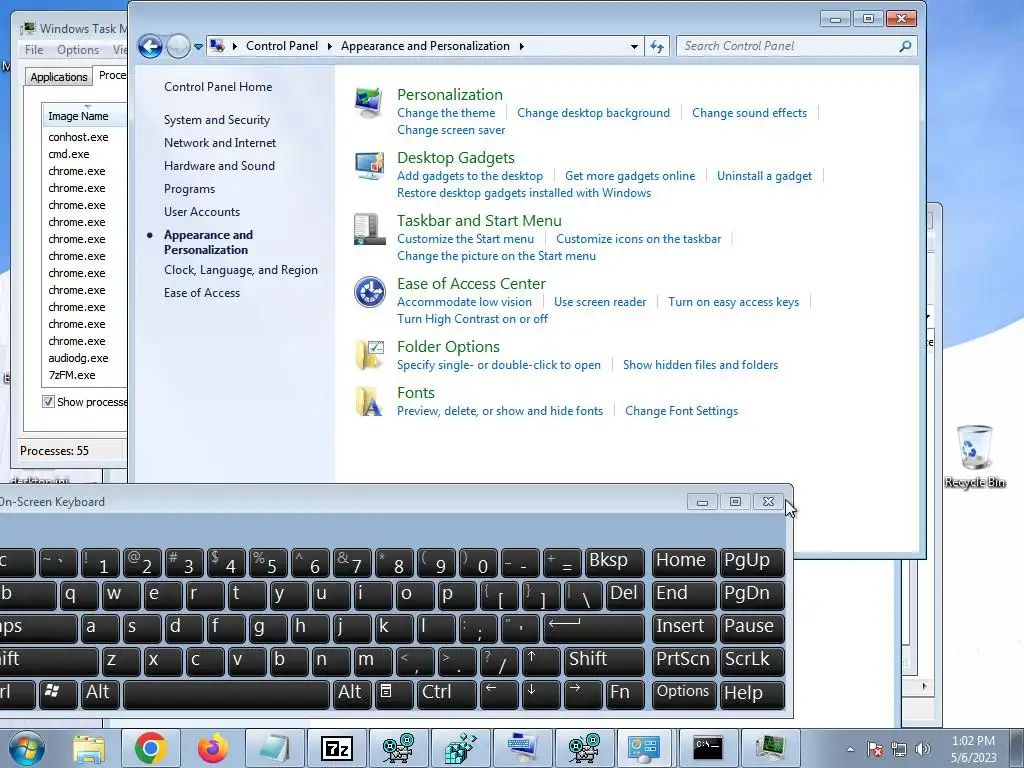Viewport: 1024px width, 768px height.
Task: Open Turn High Contrast on or off link
Action: [x=472, y=319]
